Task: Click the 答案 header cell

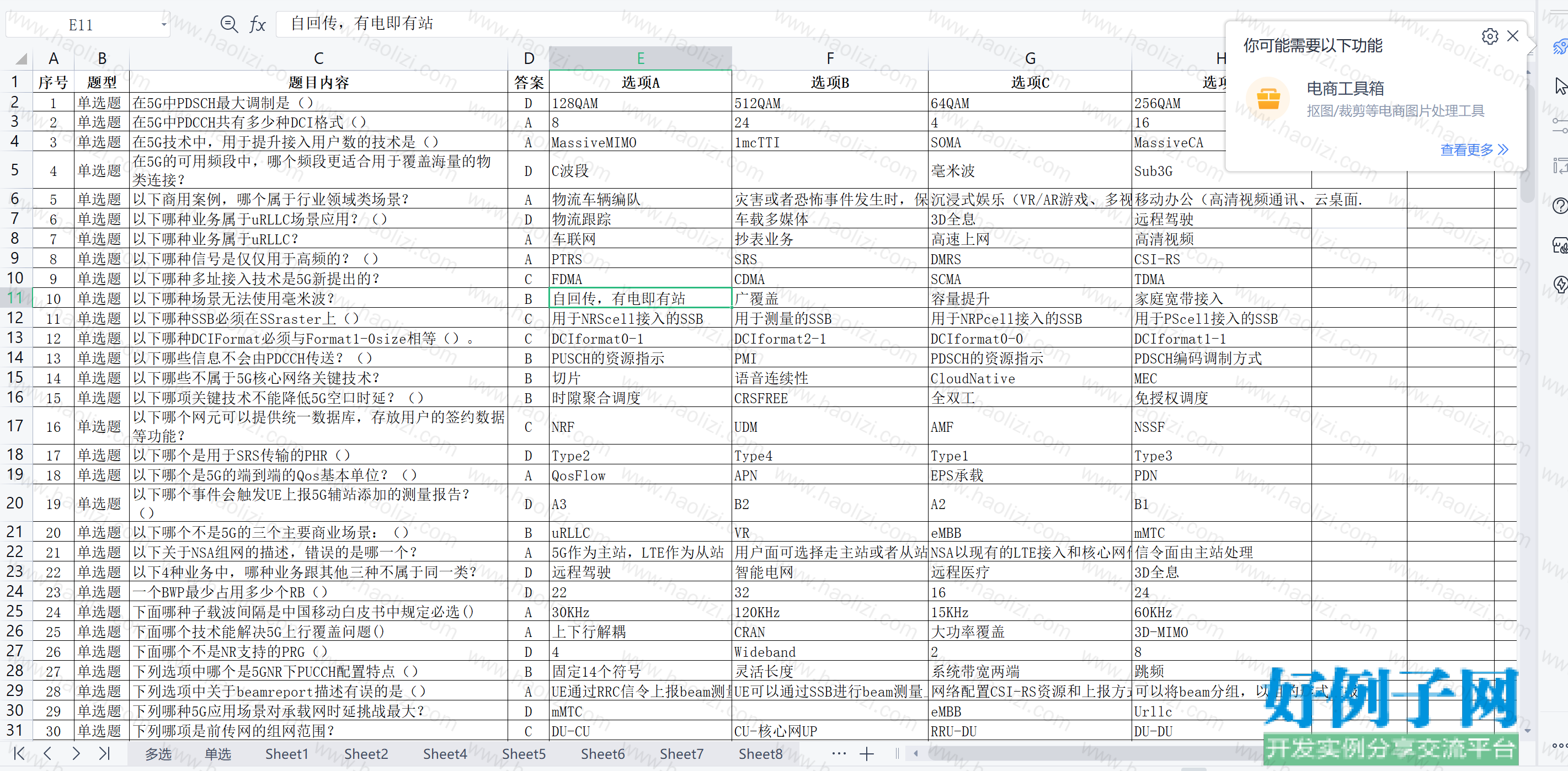Action: pos(529,82)
